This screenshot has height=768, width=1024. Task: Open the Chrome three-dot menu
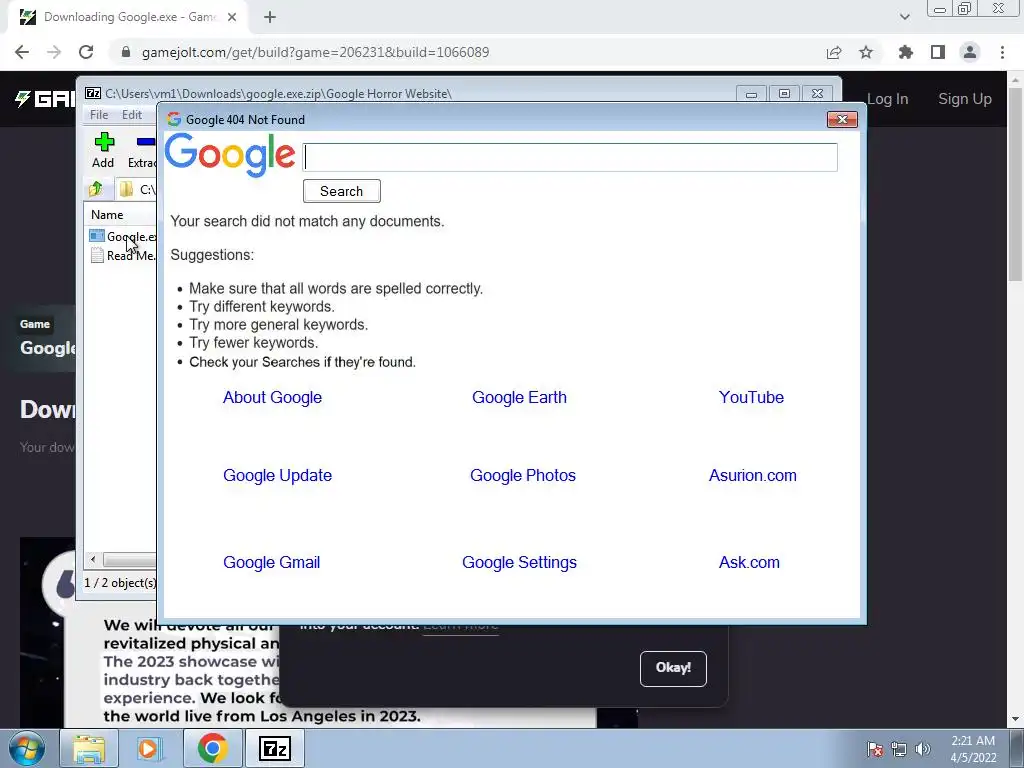click(x=1002, y=52)
